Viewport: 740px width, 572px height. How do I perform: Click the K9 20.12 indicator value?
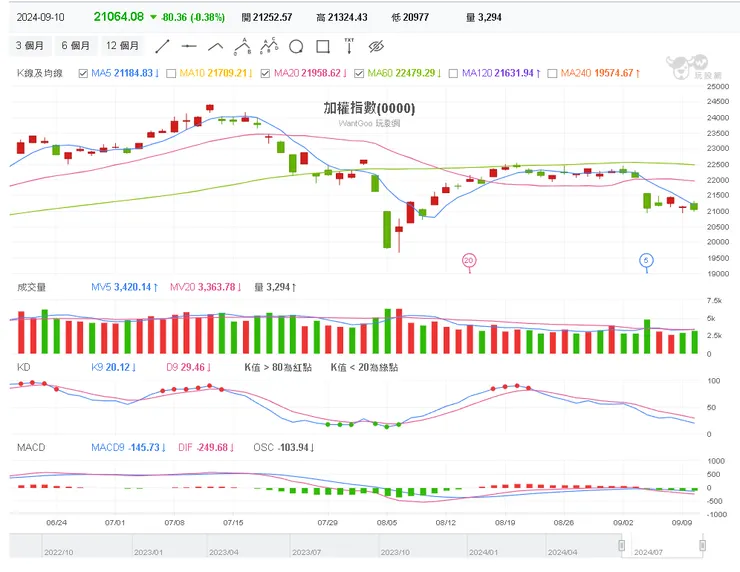[114, 367]
